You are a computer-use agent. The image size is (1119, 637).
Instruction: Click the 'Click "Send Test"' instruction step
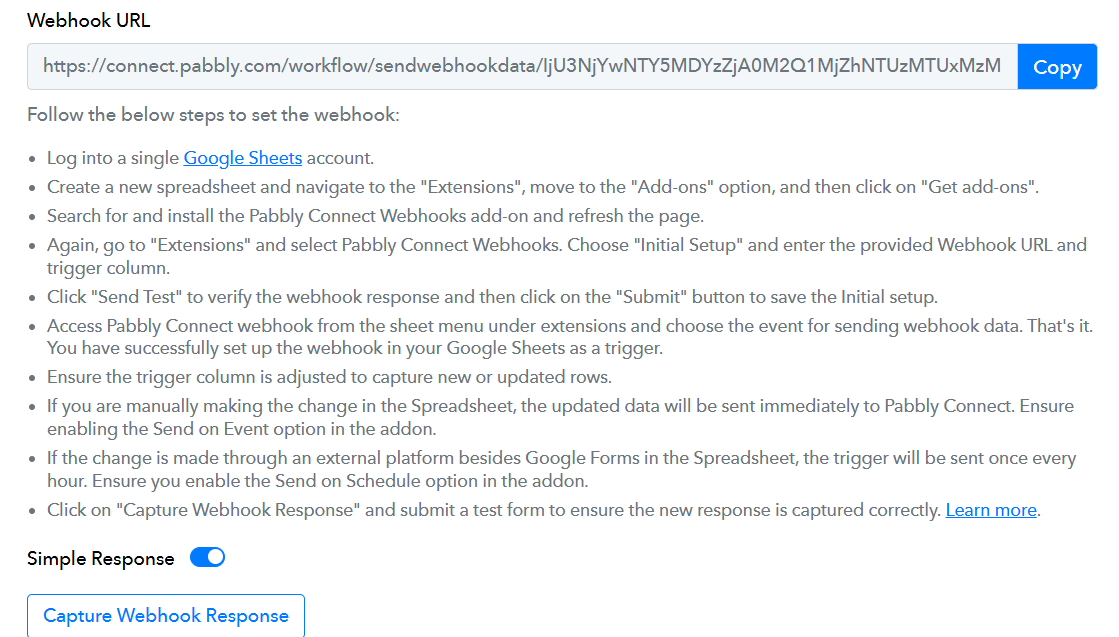pos(400,297)
